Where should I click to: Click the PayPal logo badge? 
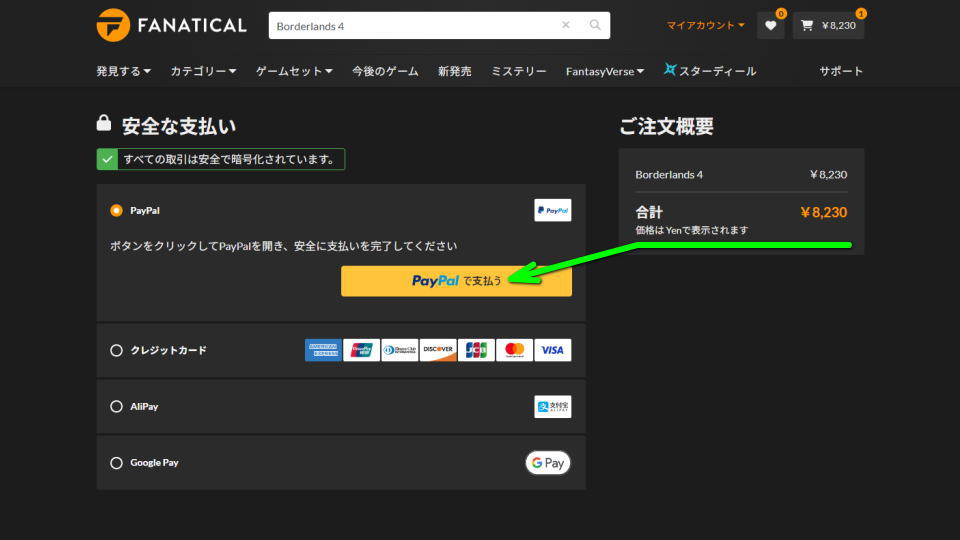click(x=552, y=210)
